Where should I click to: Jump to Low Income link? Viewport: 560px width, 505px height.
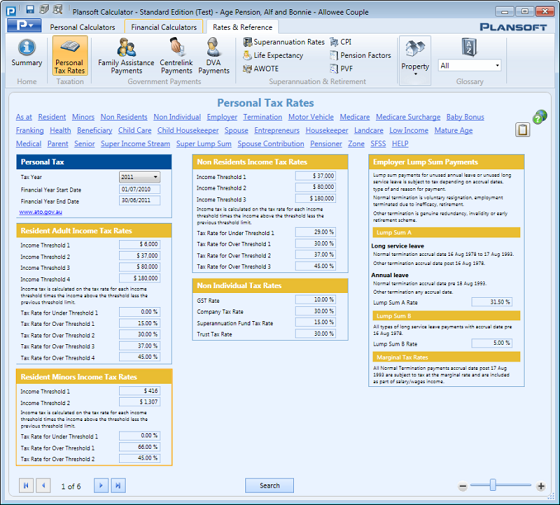(409, 130)
